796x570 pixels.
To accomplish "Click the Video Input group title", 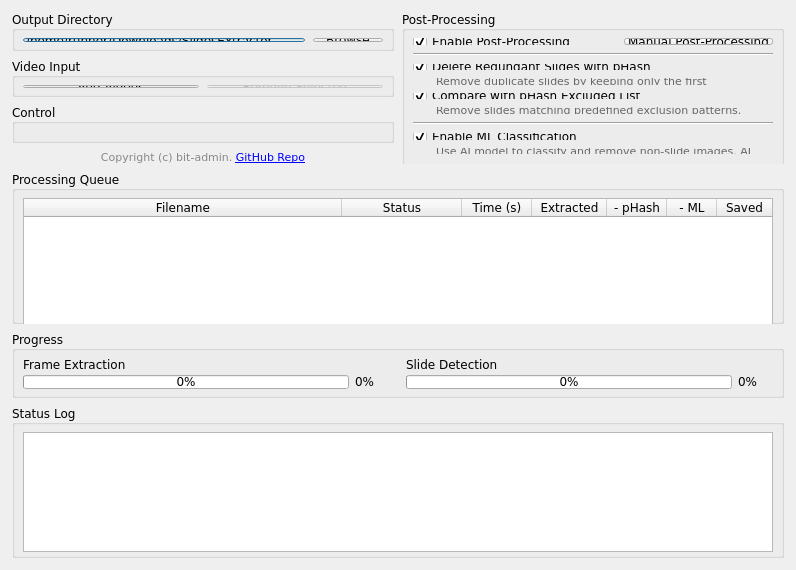I will tap(46, 67).
